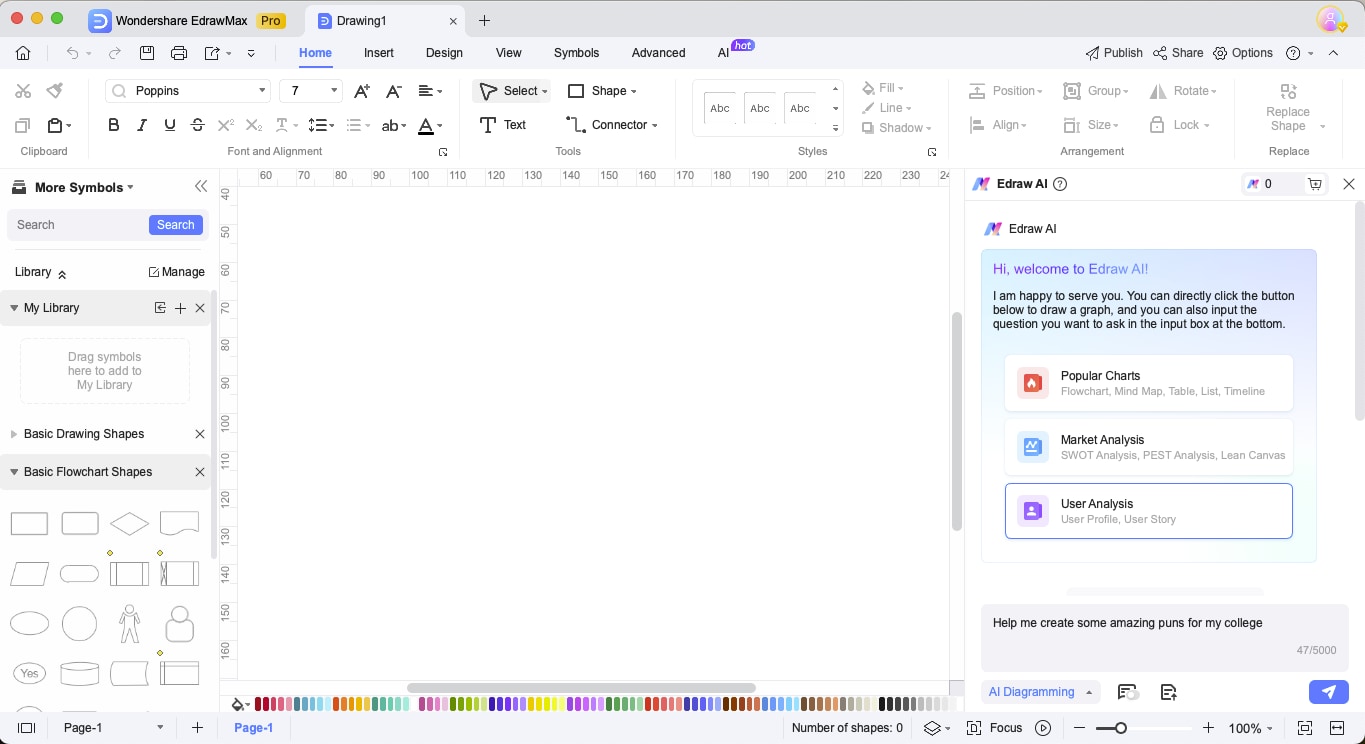Click the Share button

pyautogui.click(x=1178, y=53)
